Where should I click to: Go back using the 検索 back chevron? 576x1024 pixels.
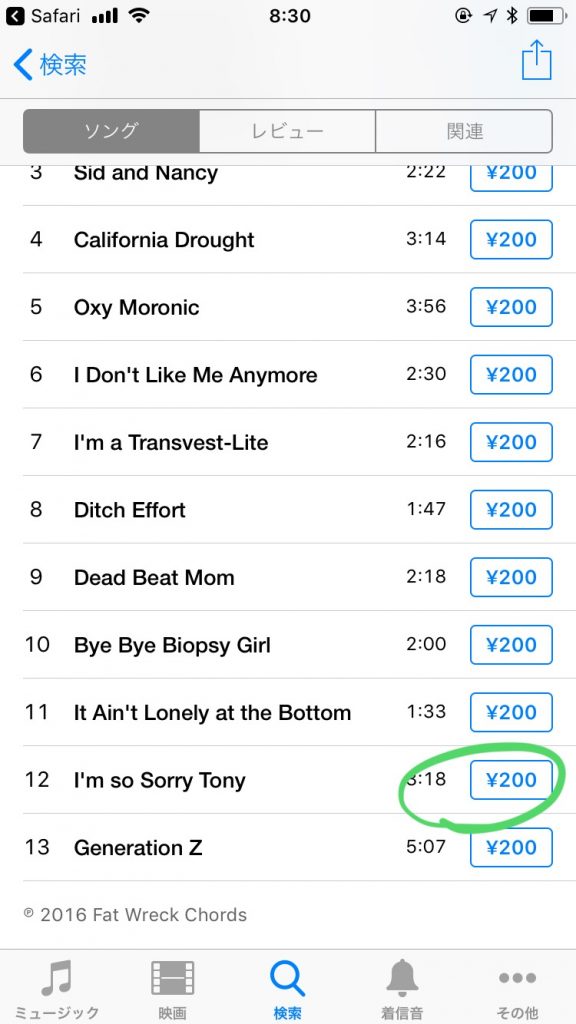pos(50,65)
